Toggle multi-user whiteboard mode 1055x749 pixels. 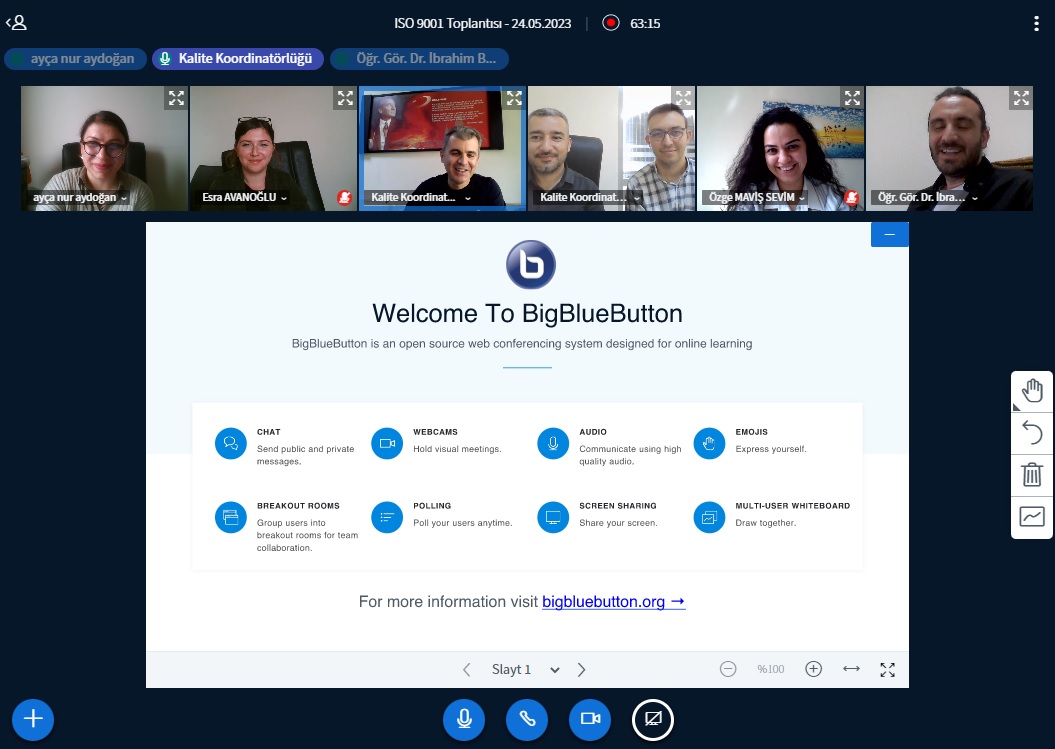1031,517
